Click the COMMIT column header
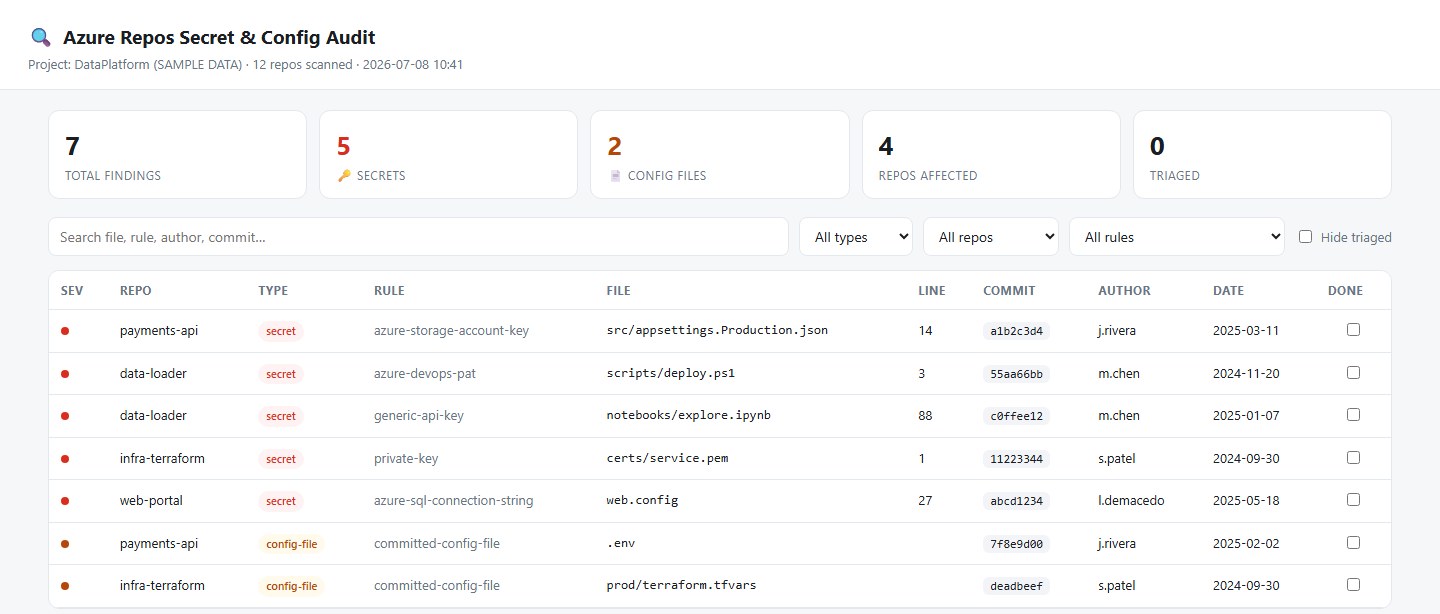This screenshot has height=614, width=1440. [x=1009, y=291]
